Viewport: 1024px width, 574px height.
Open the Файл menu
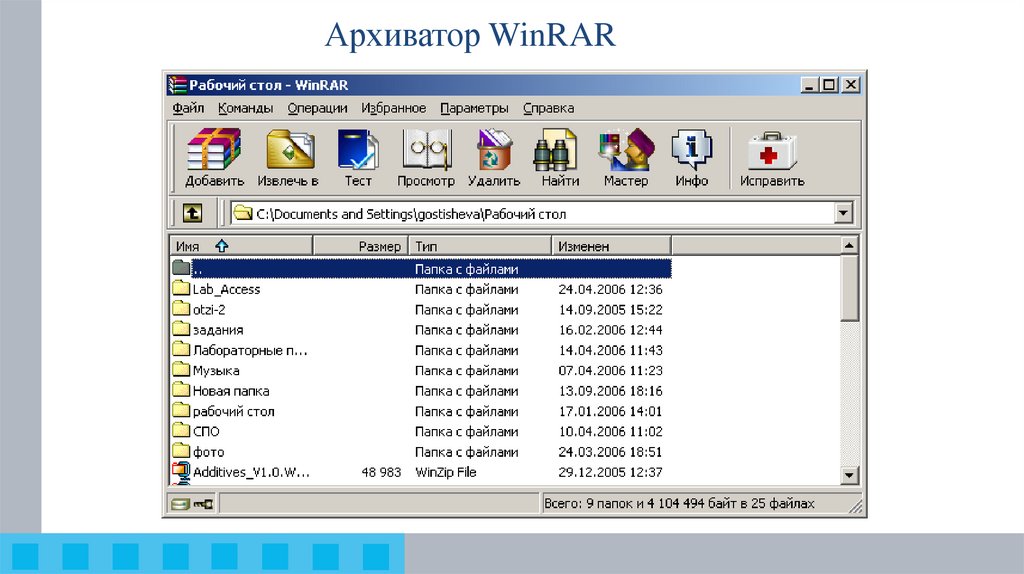click(188, 108)
